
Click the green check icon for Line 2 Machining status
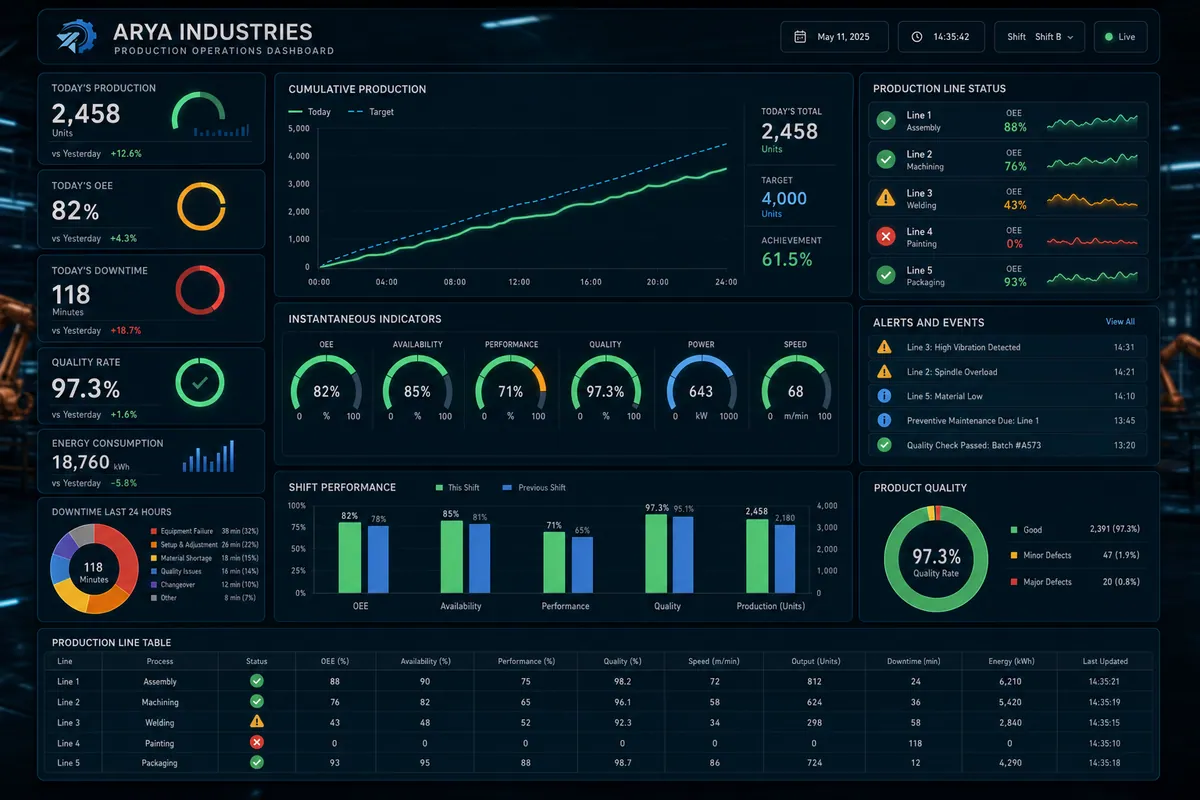tap(885, 159)
